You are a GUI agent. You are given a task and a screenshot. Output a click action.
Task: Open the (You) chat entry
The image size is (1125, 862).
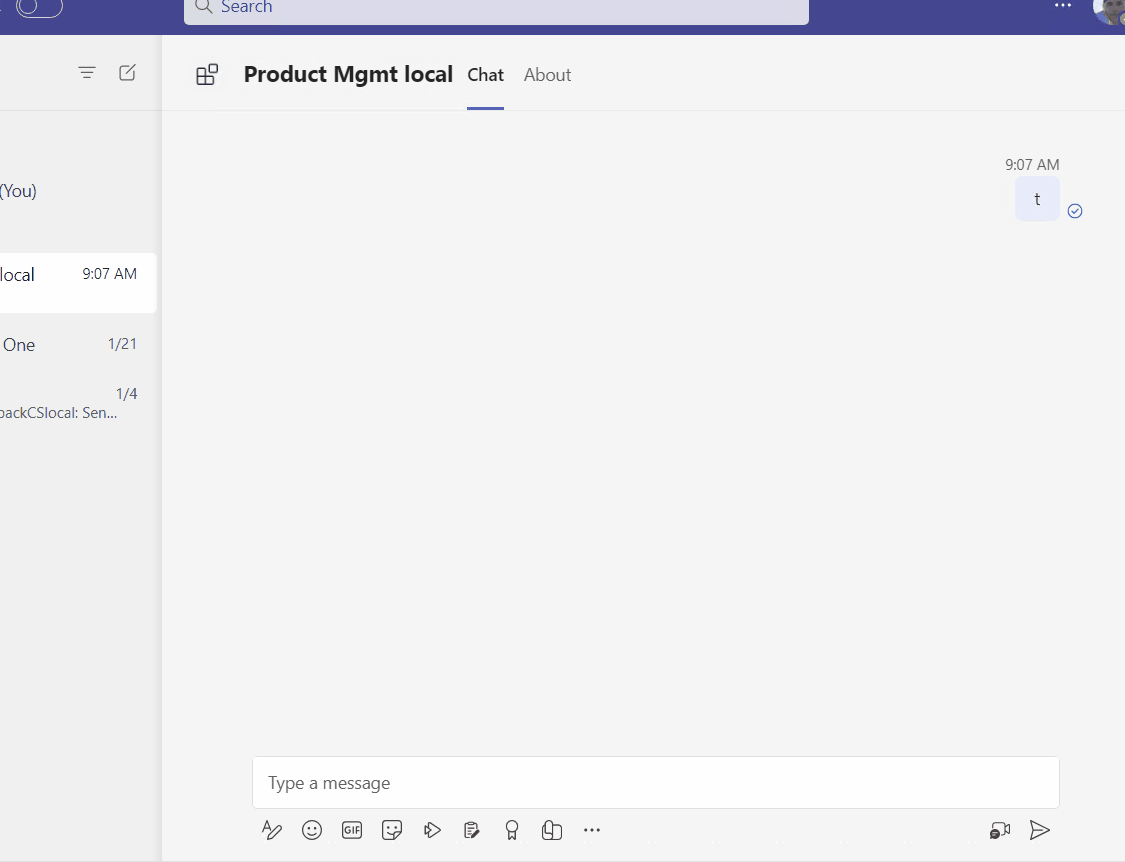point(77,191)
